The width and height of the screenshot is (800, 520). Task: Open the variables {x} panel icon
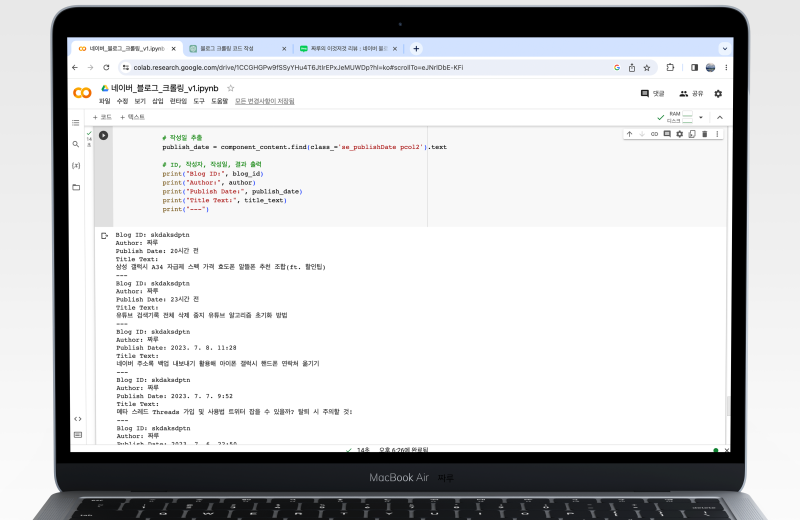[x=76, y=165]
